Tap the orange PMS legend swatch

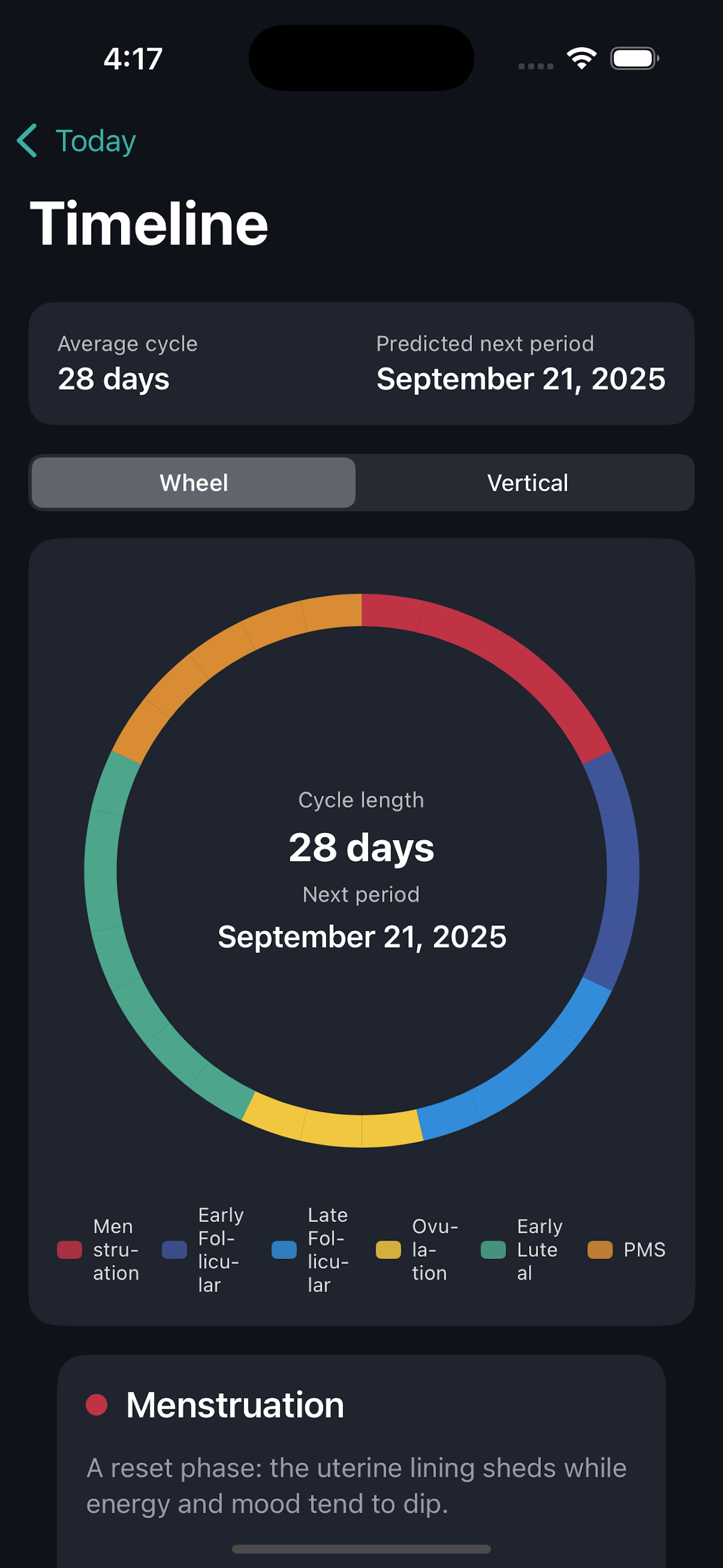tap(600, 1249)
